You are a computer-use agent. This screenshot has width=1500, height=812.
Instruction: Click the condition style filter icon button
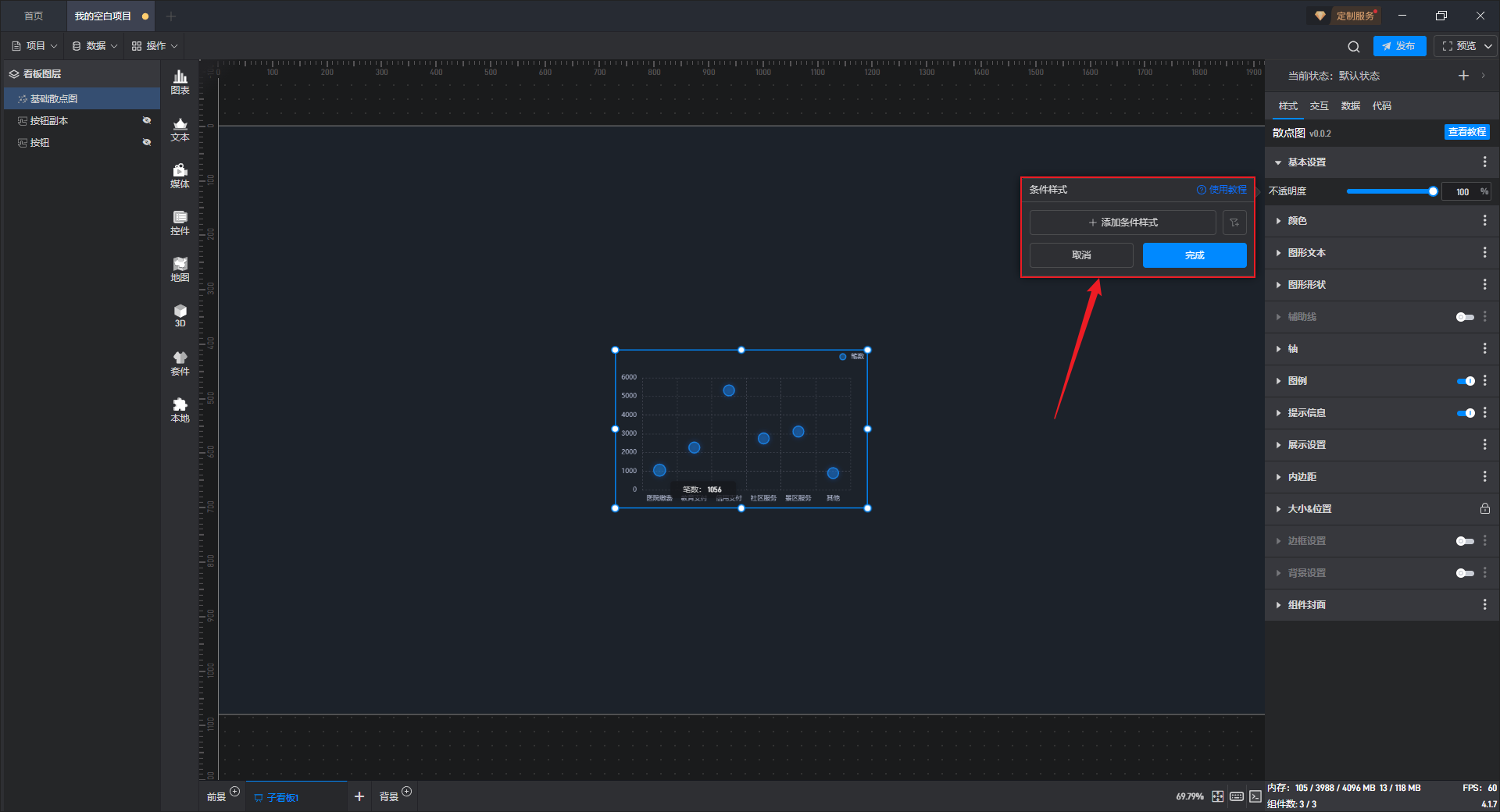click(x=1234, y=223)
